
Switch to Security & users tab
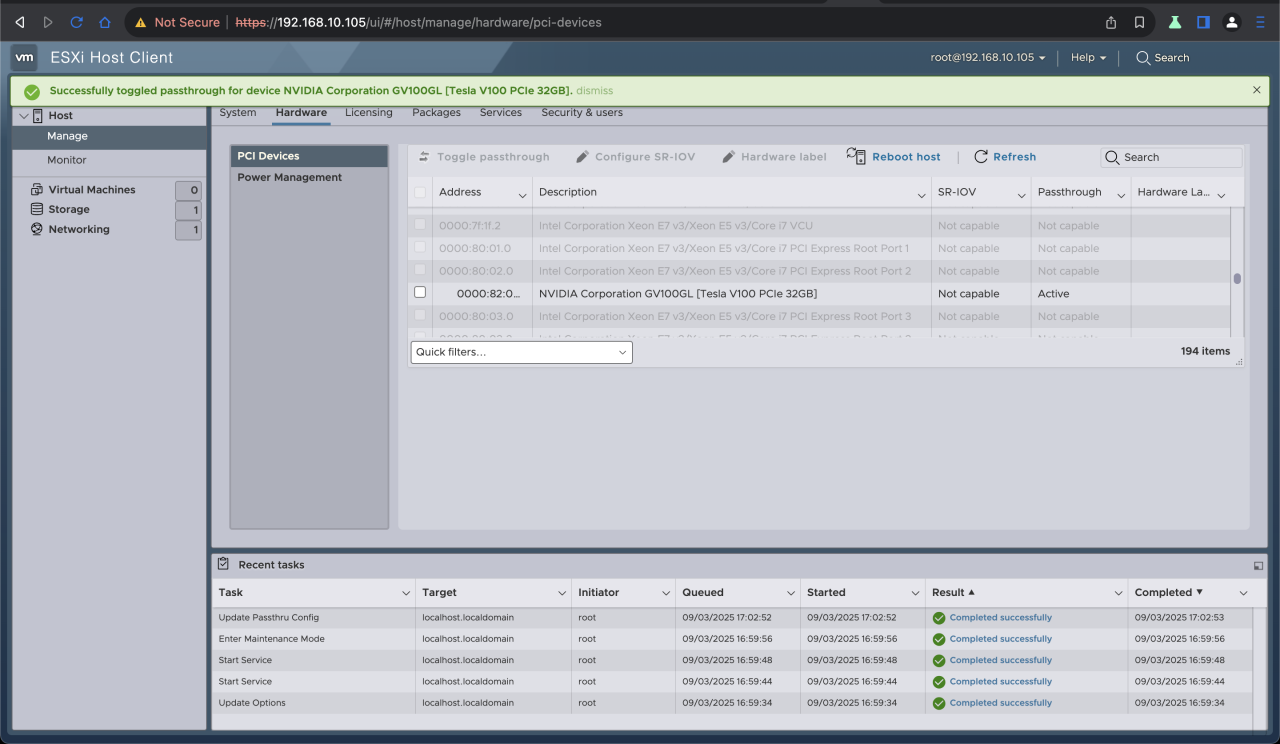pyautogui.click(x=582, y=112)
